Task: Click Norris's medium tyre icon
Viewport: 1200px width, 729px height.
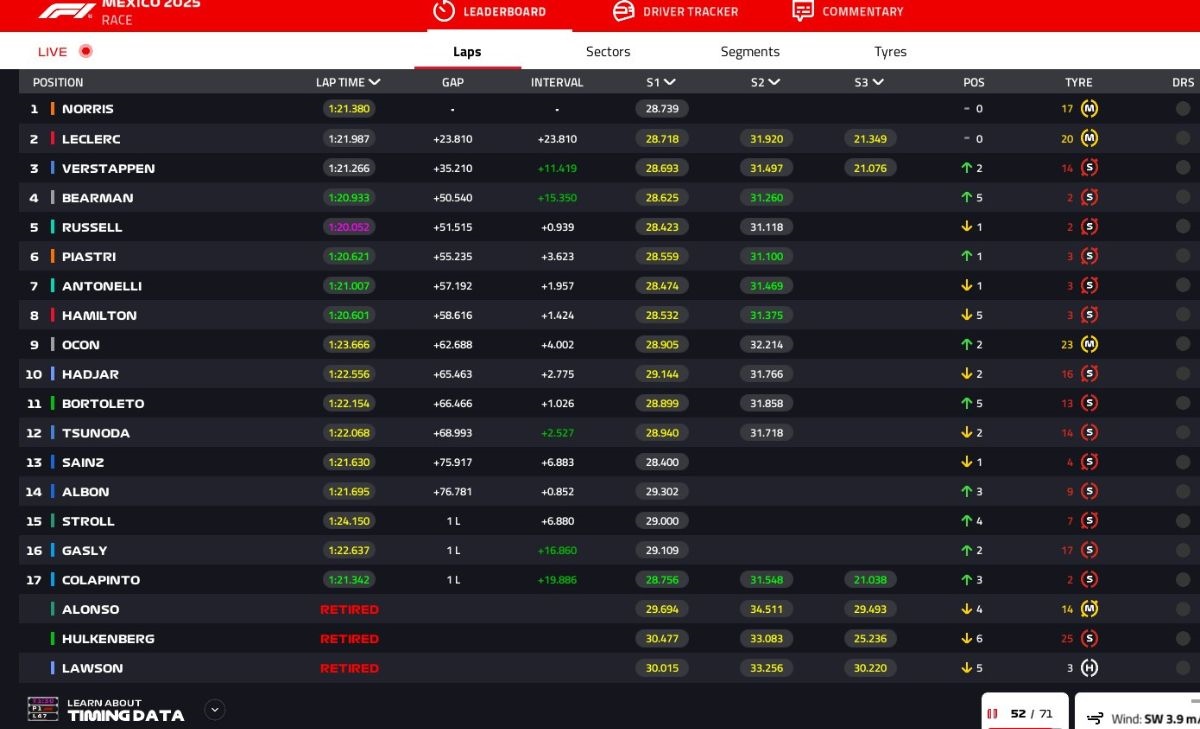Action: click(x=1089, y=109)
